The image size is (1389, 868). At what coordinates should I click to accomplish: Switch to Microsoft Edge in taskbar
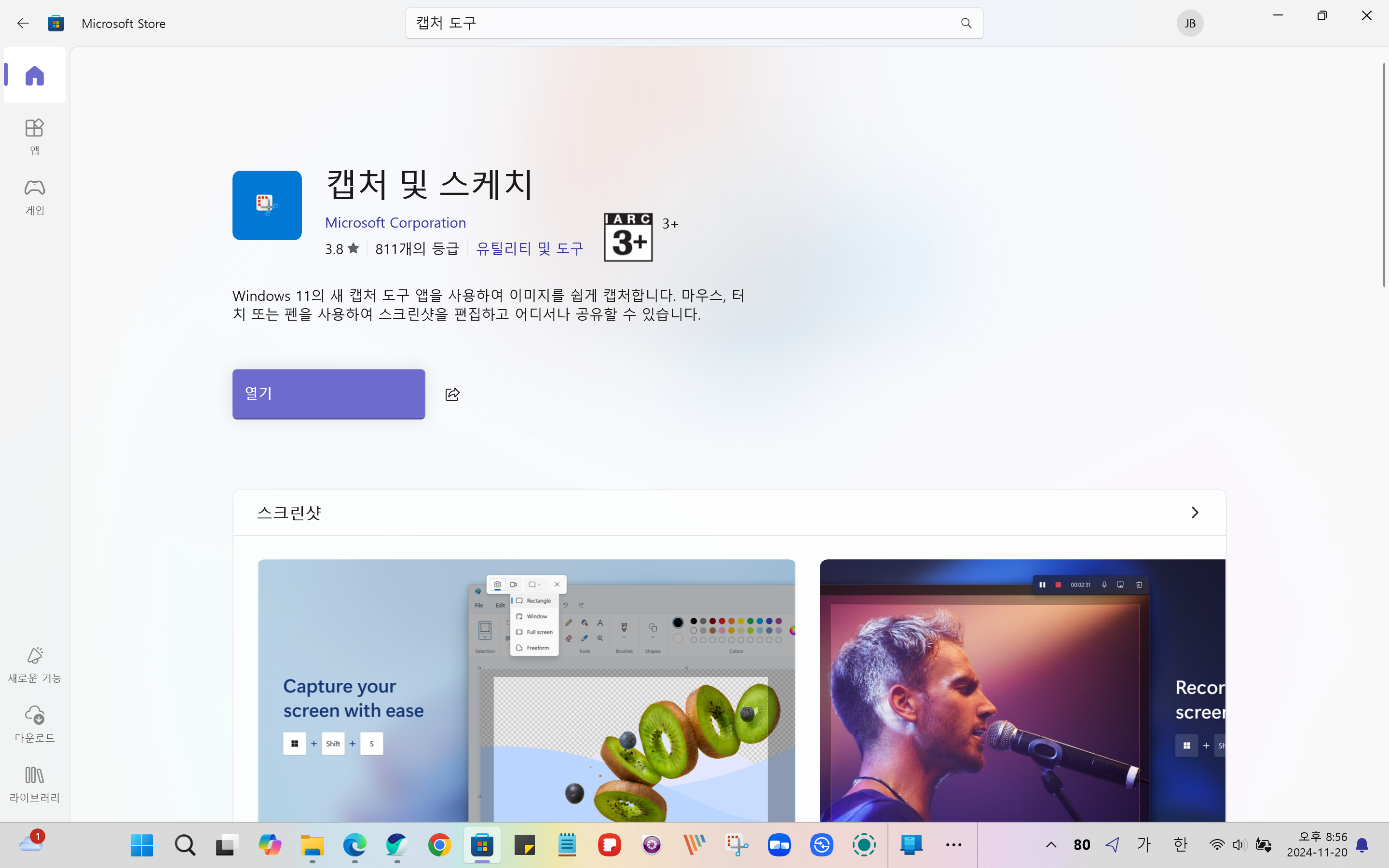pos(354,845)
